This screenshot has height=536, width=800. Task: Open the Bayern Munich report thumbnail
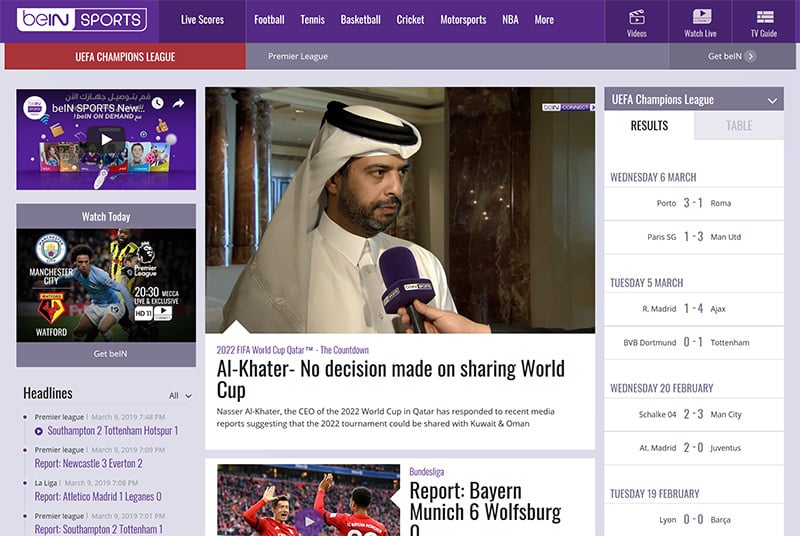point(308,500)
